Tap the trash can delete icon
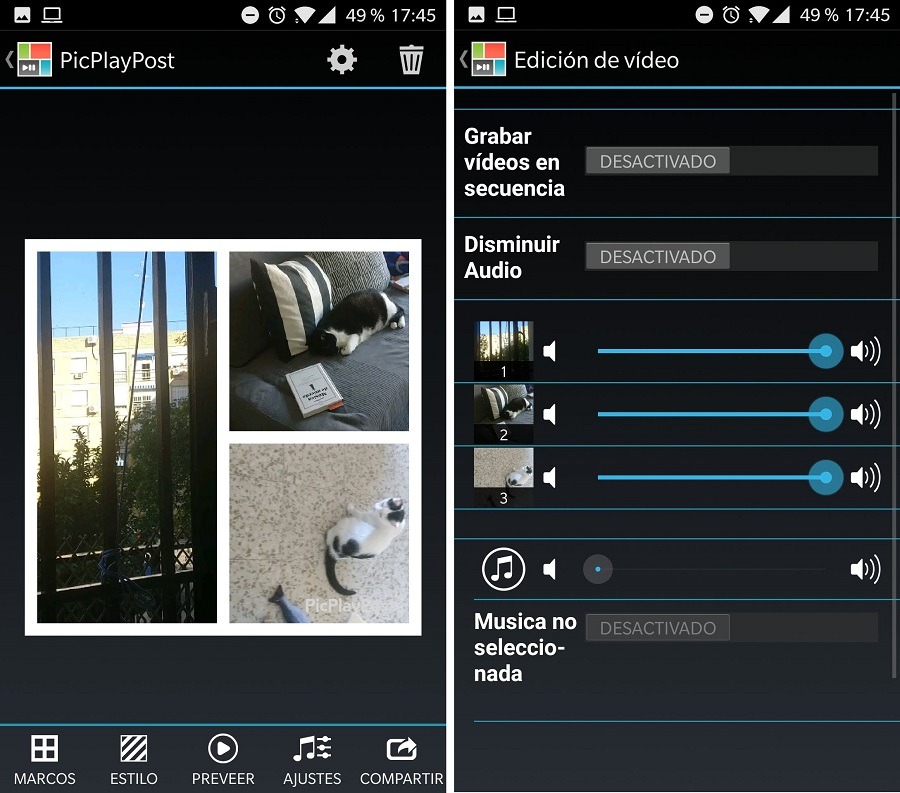Viewport: 900px width, 793px height. tap(411, 60)
